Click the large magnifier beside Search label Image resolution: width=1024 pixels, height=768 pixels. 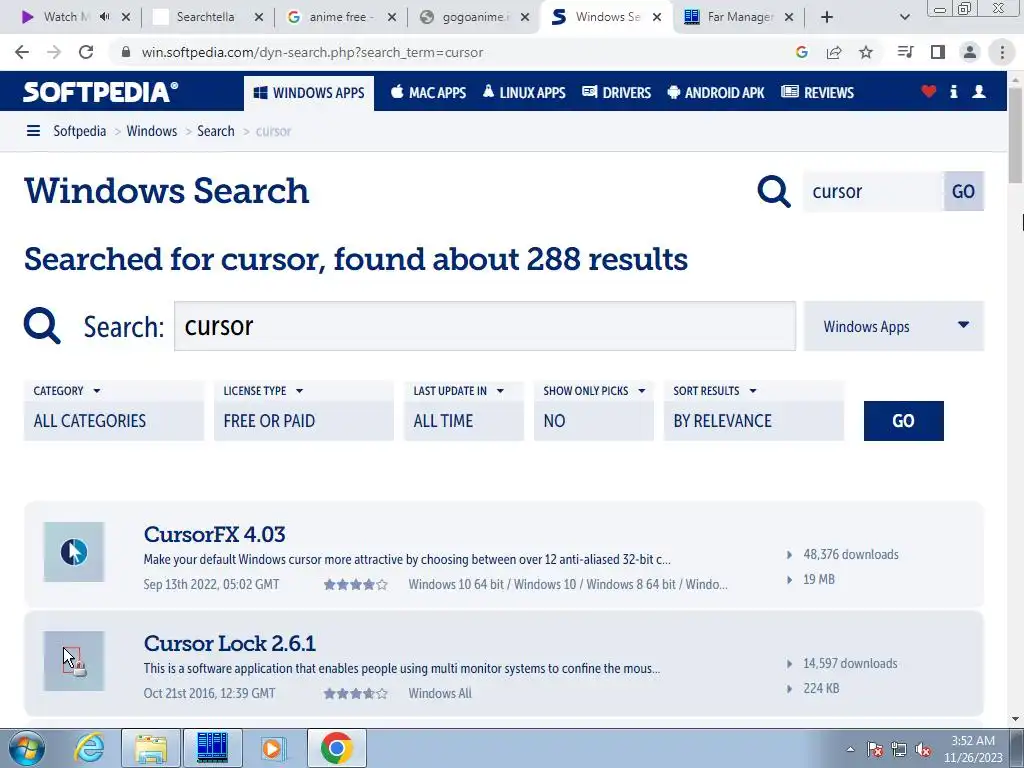42,326
